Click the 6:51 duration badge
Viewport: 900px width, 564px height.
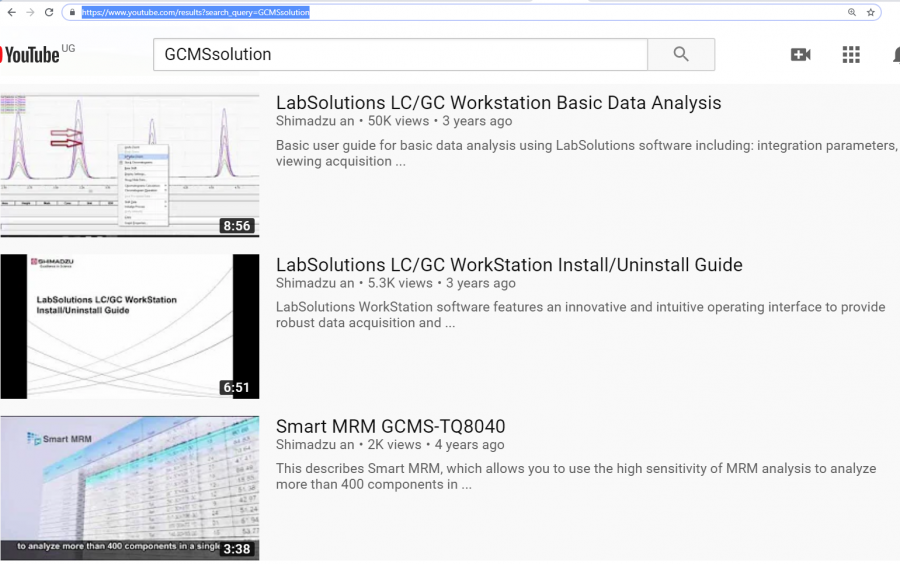click(x=237, y=388)
